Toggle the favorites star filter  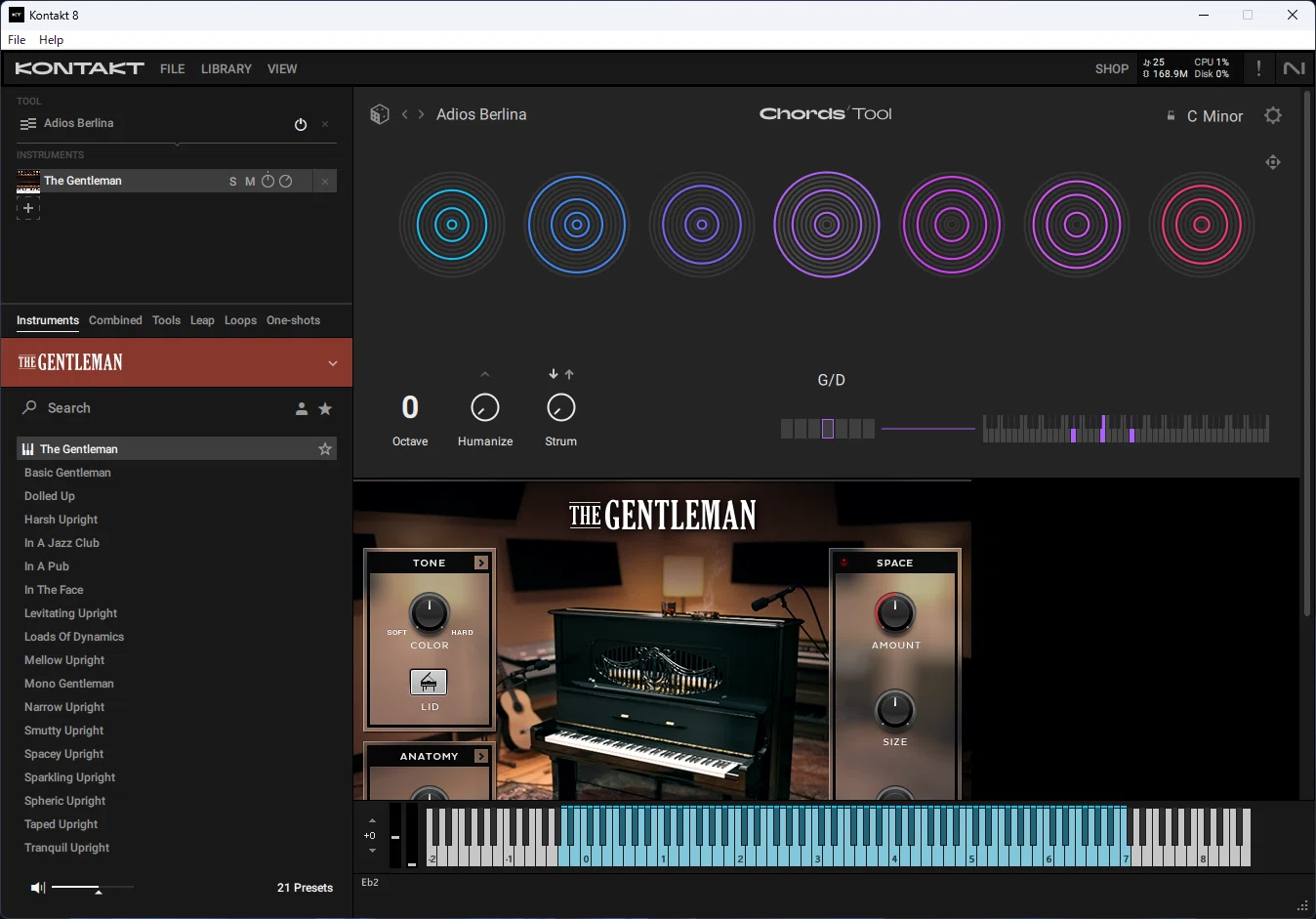(x=325, y=409)
